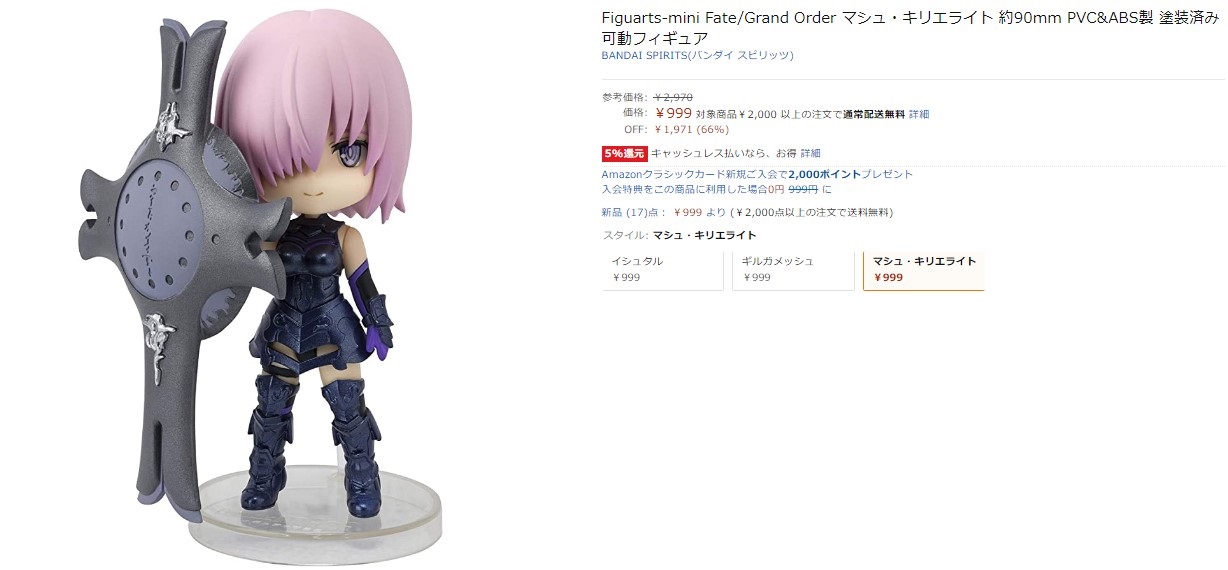Select the イシュタル style option
1228x570 pixels.
click(662, 270)
